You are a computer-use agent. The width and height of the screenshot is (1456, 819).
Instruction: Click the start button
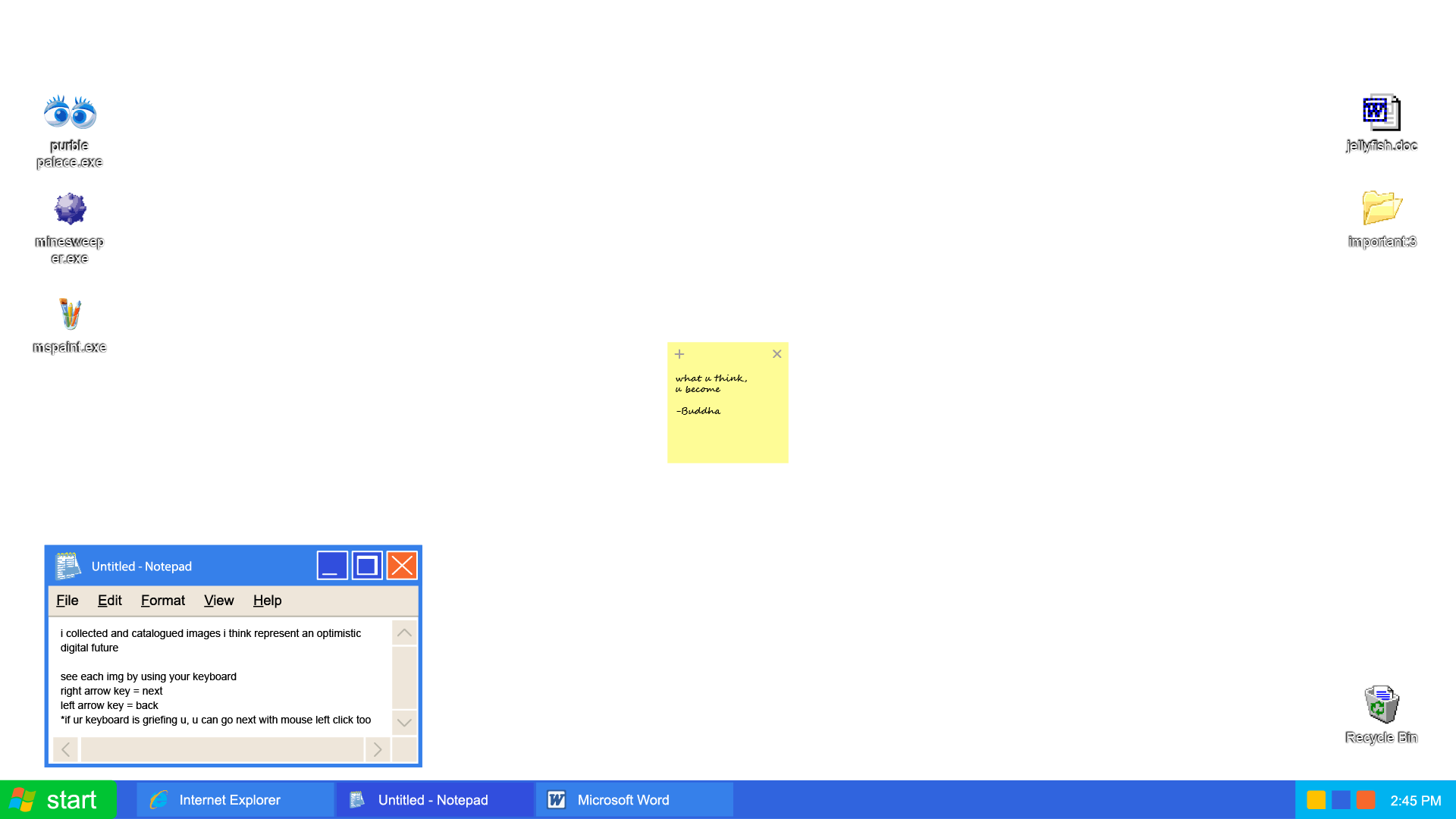(57, 799)
